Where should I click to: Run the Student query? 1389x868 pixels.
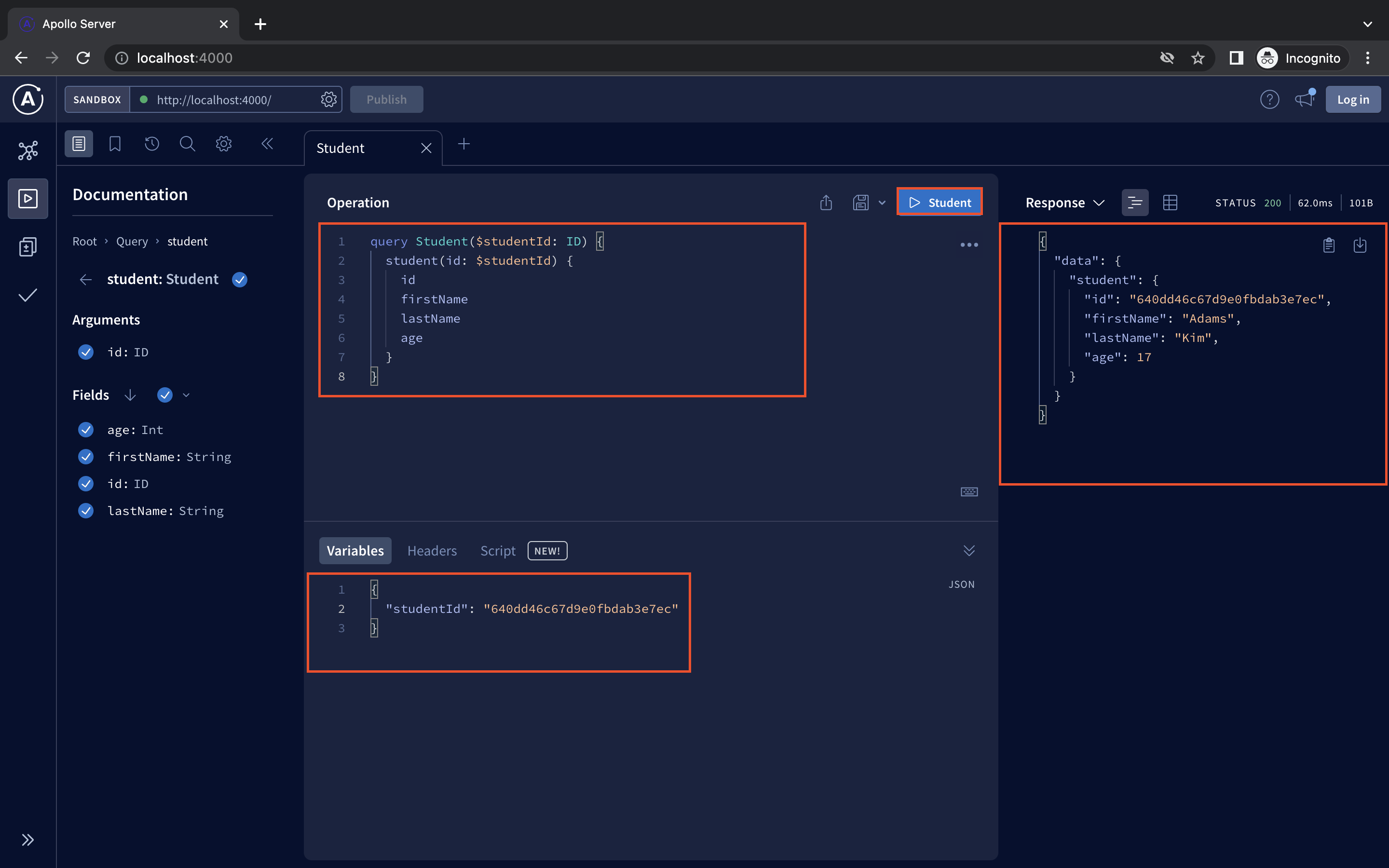click(x=940, y=203)
